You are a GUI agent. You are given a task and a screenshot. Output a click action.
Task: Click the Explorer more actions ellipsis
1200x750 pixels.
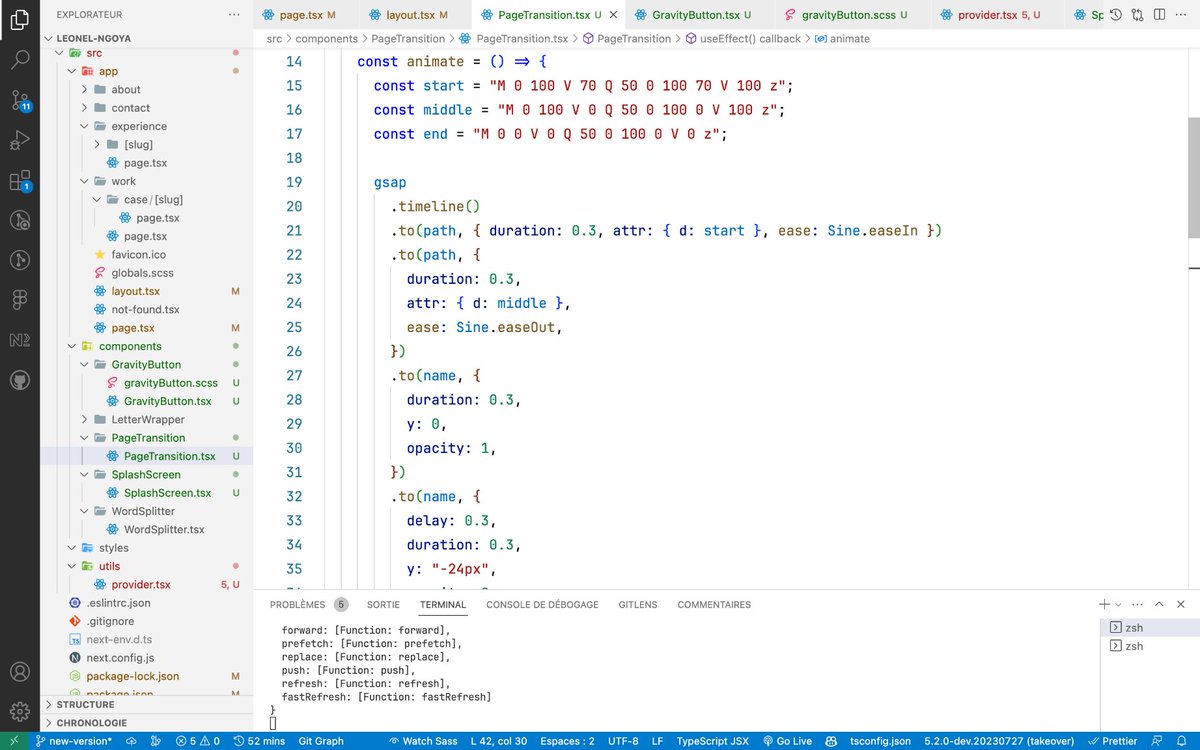pos(234,15)
